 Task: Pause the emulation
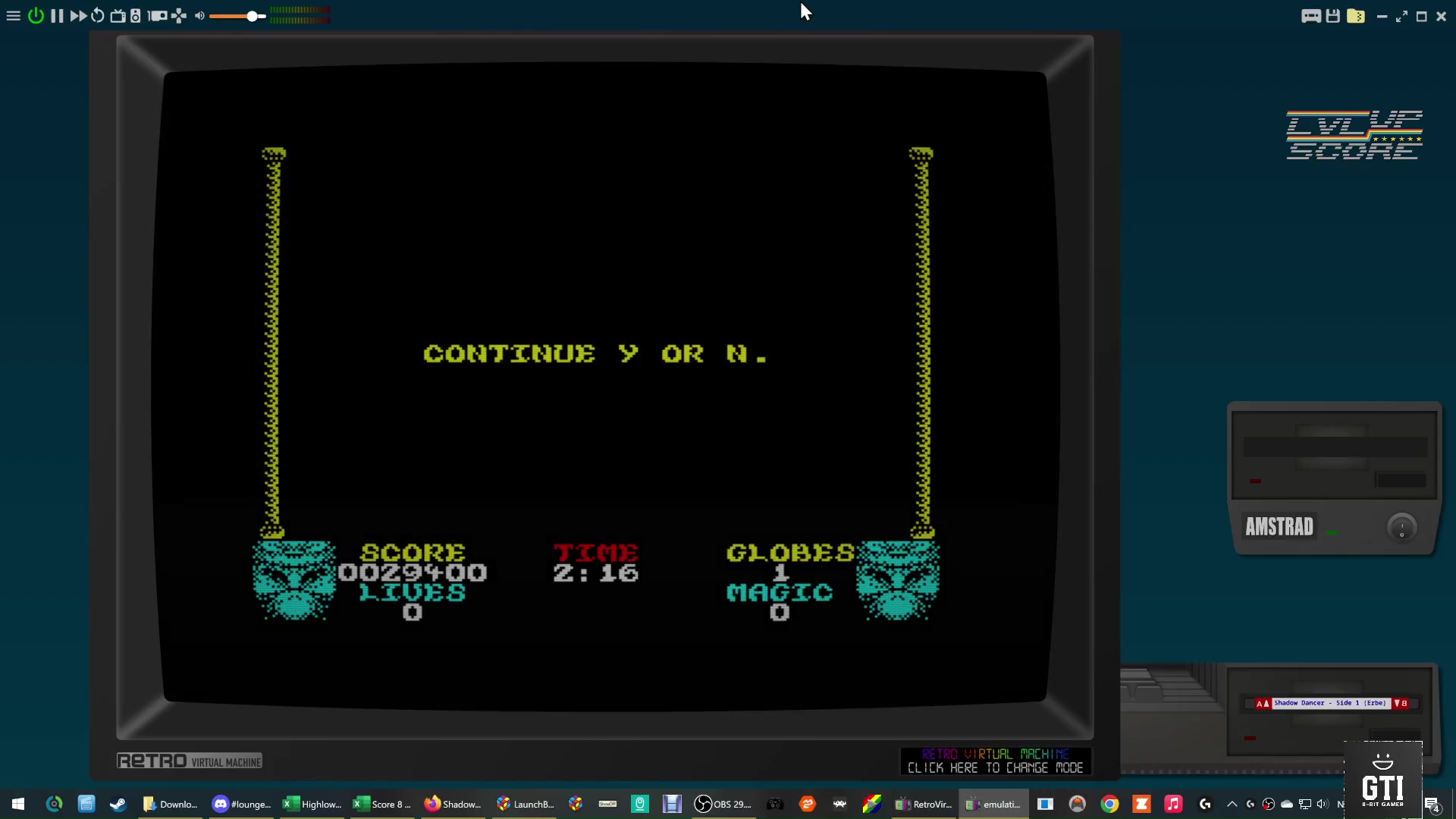click(57, 16)
